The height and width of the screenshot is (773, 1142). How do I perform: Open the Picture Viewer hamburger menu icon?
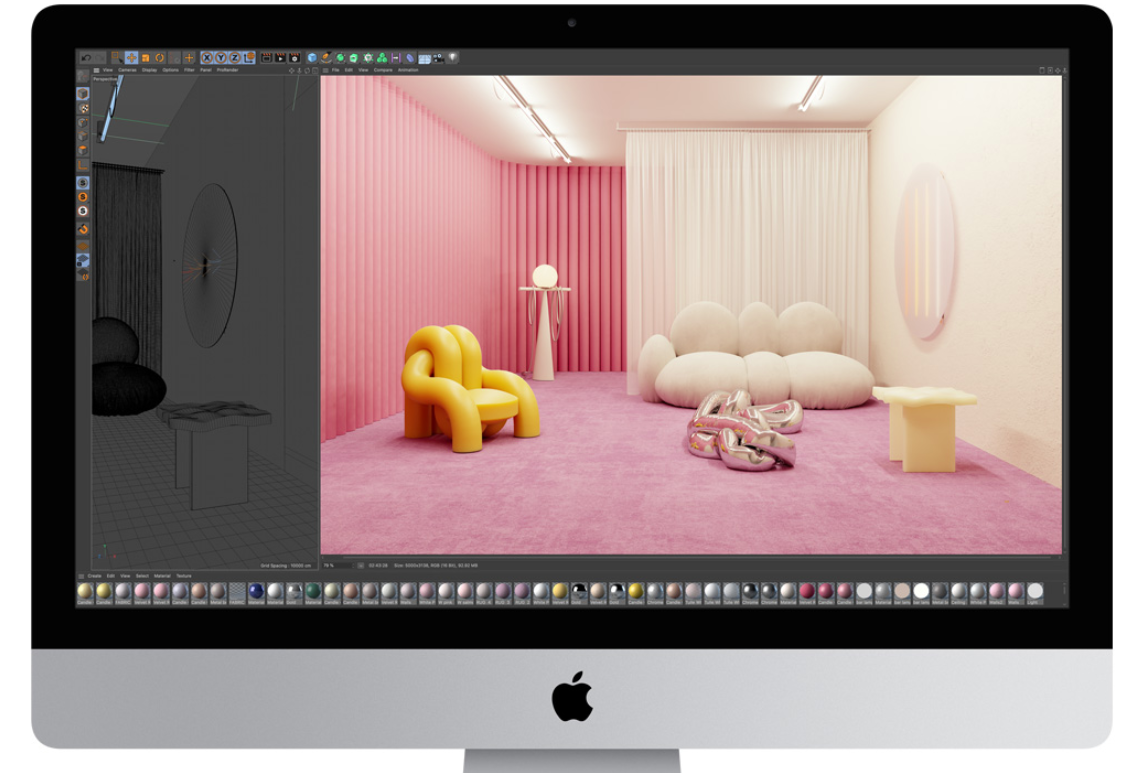(x=325, y=71)
